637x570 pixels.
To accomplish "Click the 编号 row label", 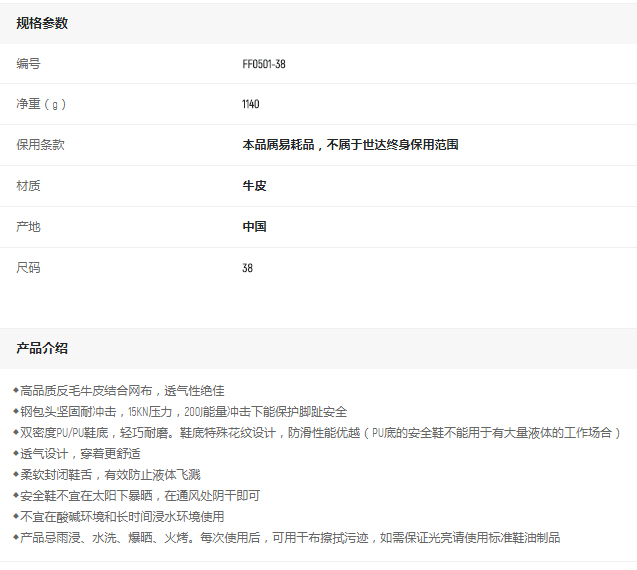I will click(28, 64).
